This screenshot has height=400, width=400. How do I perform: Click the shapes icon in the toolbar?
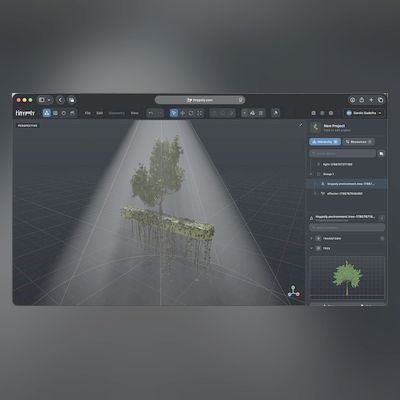252,113
